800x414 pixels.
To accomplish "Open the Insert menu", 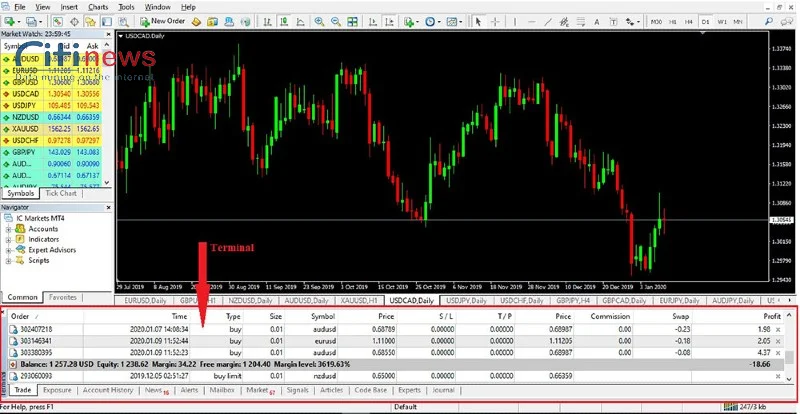I will pos(69,7).
